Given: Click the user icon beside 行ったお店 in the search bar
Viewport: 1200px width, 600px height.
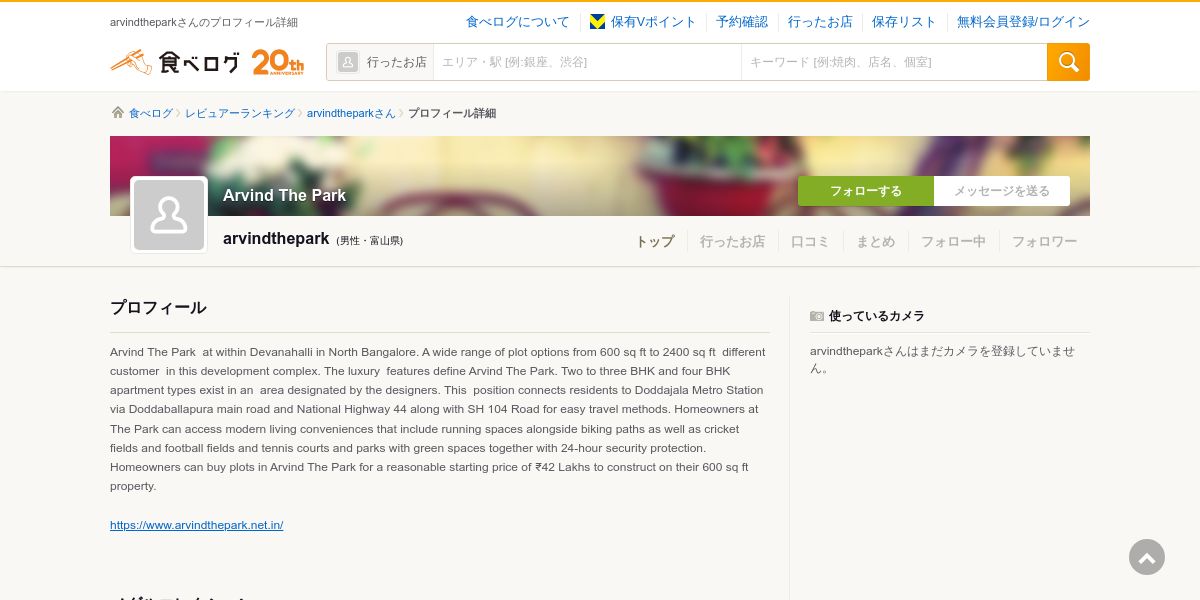Looking at the screenshot, I should coord(348,62).
